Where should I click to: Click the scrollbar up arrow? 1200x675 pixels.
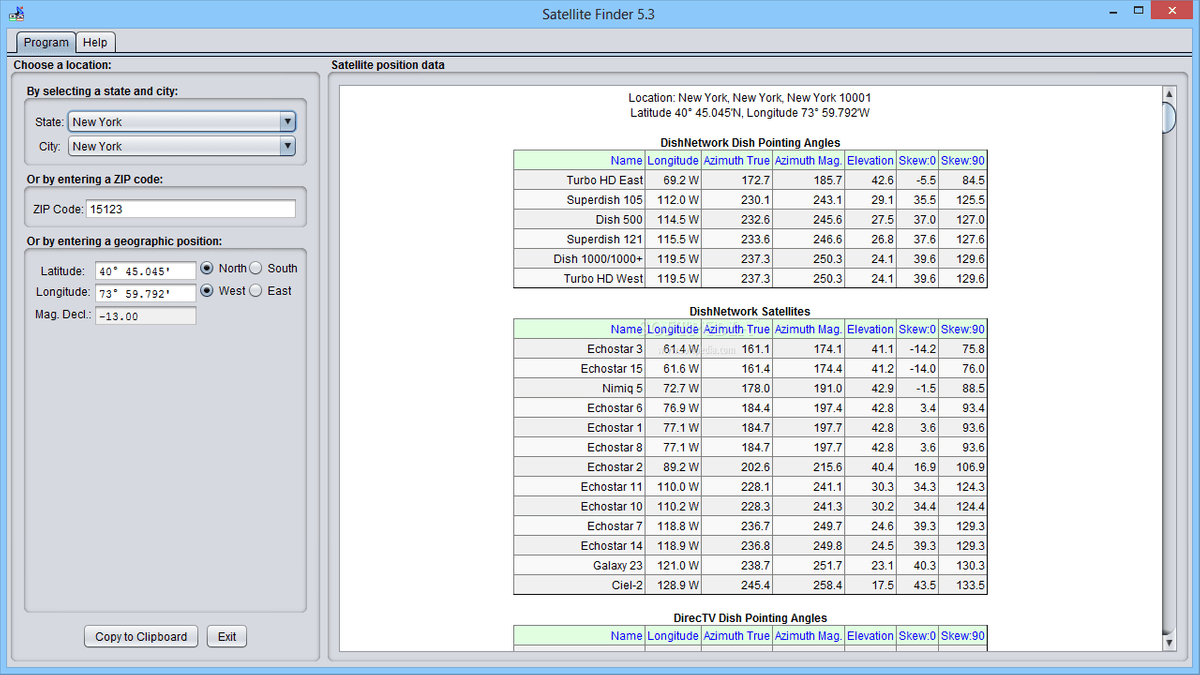[x=1167, y=94]
